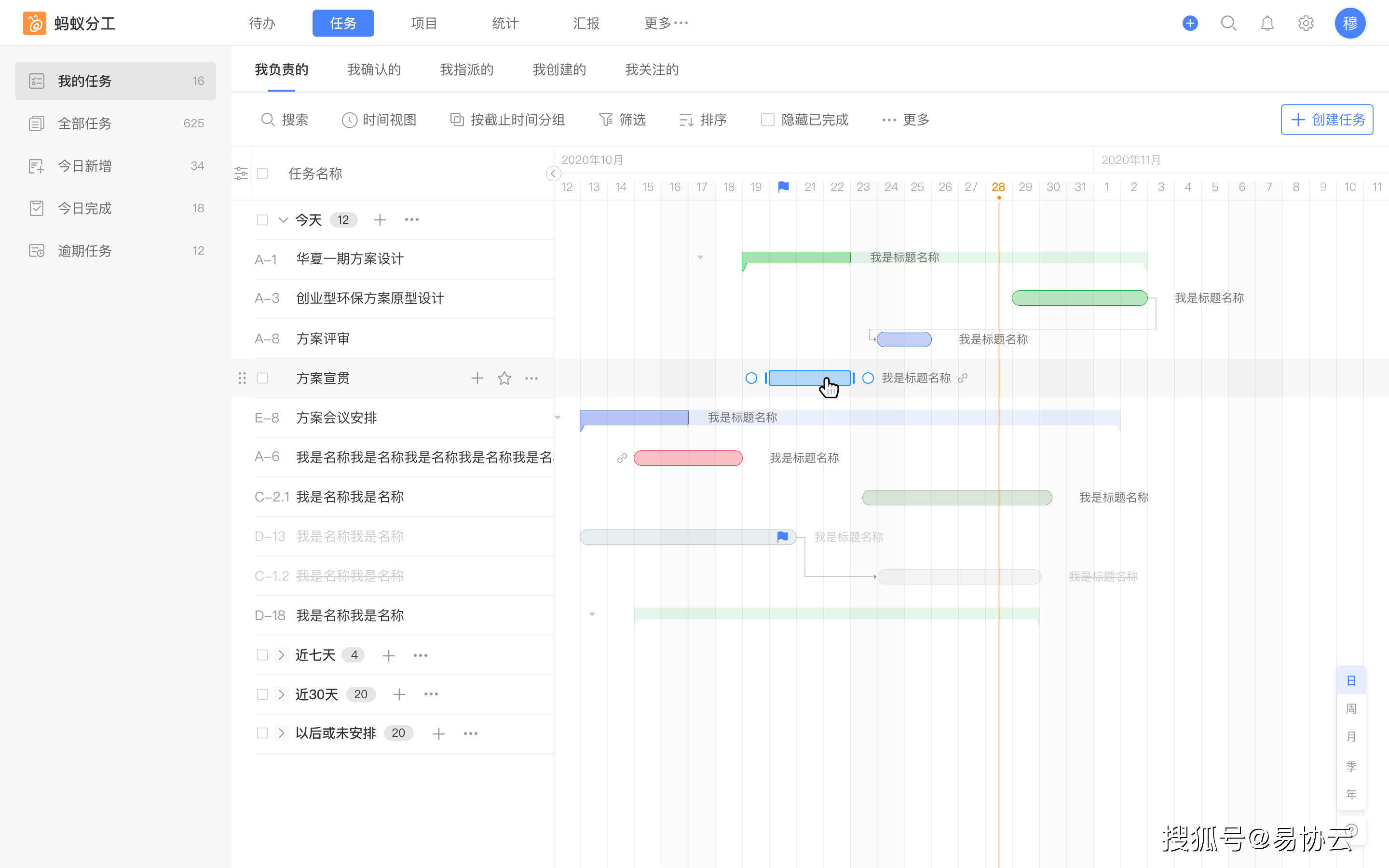The image size is (1389, 868).
Task: Click blue progress bar of 方案宣贯
Action: 809,378
